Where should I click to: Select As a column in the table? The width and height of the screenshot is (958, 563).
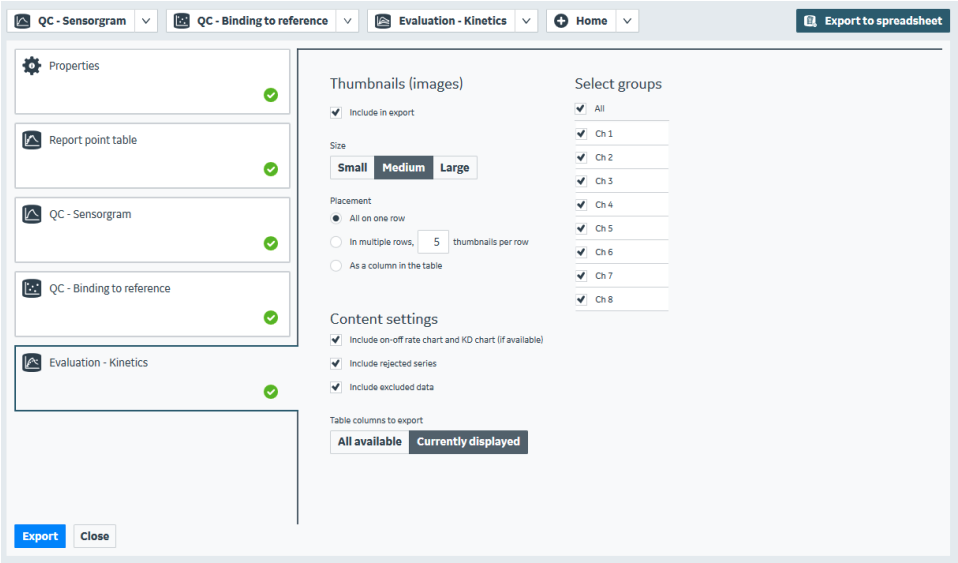pos(336,266)
